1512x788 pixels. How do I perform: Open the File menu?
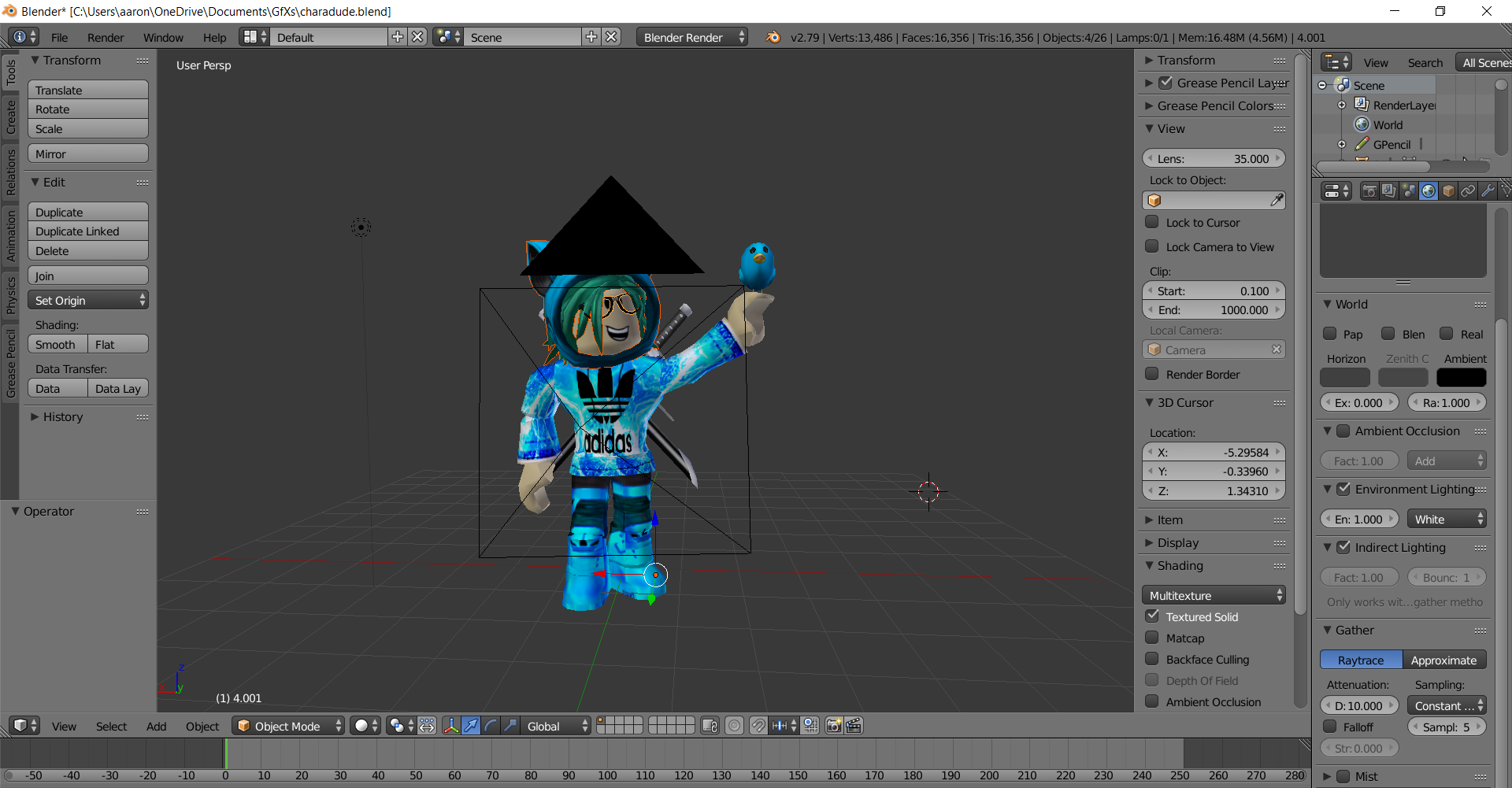(60, 37)
